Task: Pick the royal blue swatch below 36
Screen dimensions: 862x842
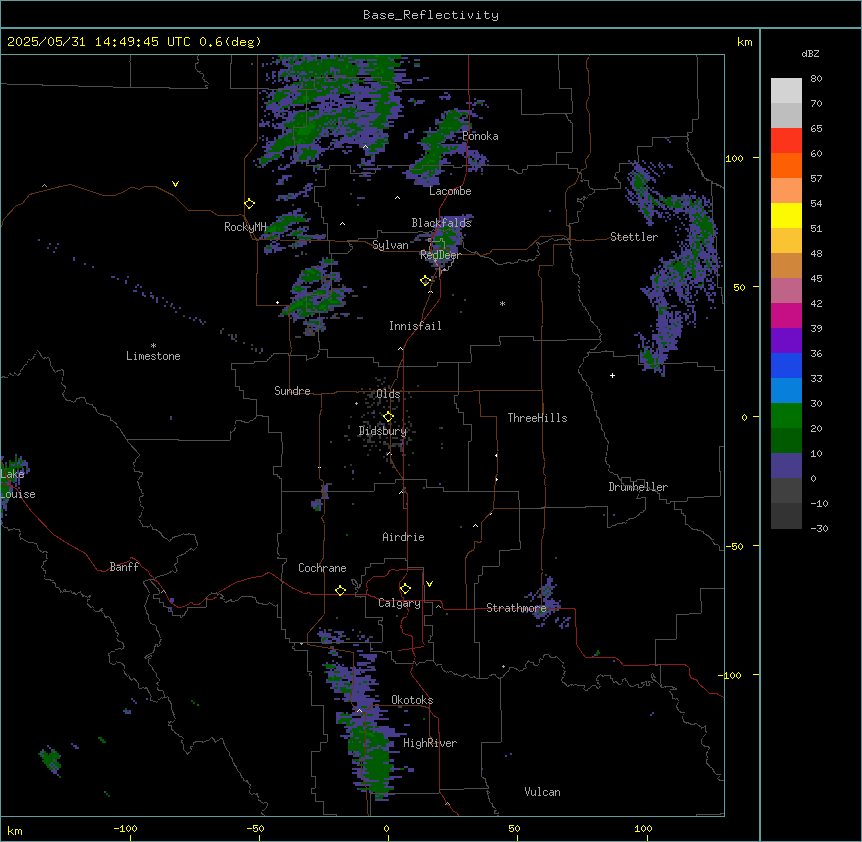Action: point(786,365)
